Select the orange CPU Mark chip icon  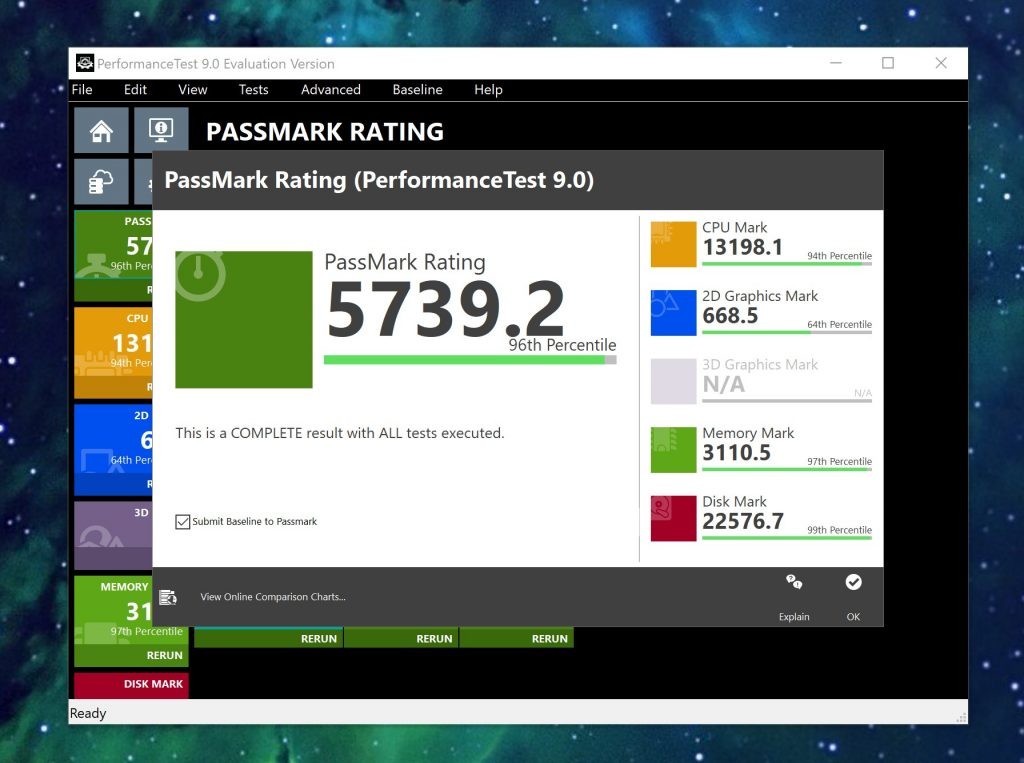673,244
